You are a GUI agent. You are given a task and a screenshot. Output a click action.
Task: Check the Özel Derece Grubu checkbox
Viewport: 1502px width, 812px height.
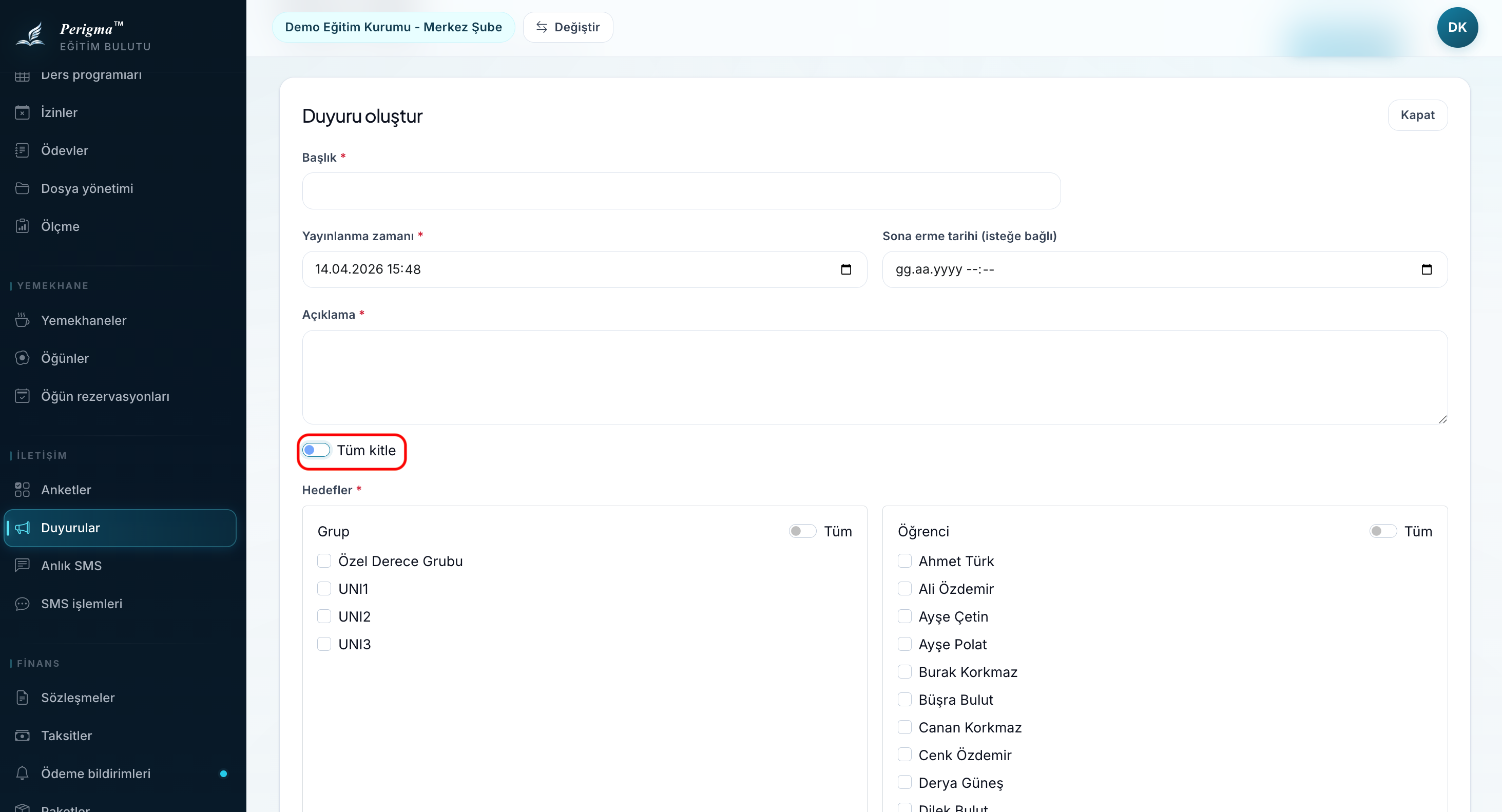tap(324, 561)
